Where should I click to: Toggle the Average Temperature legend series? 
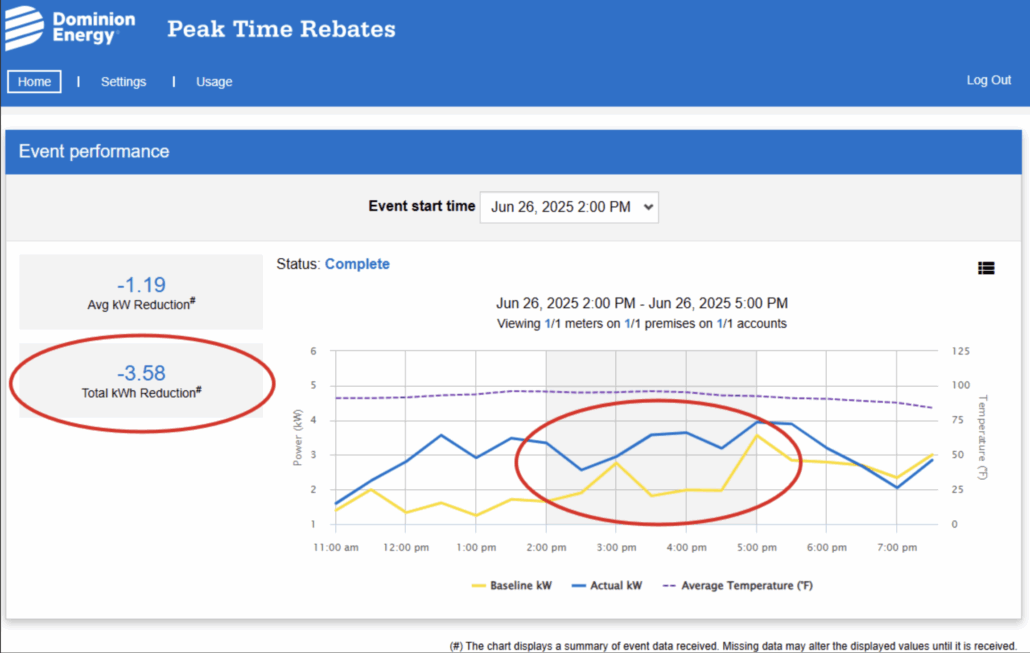coord(738,585)
